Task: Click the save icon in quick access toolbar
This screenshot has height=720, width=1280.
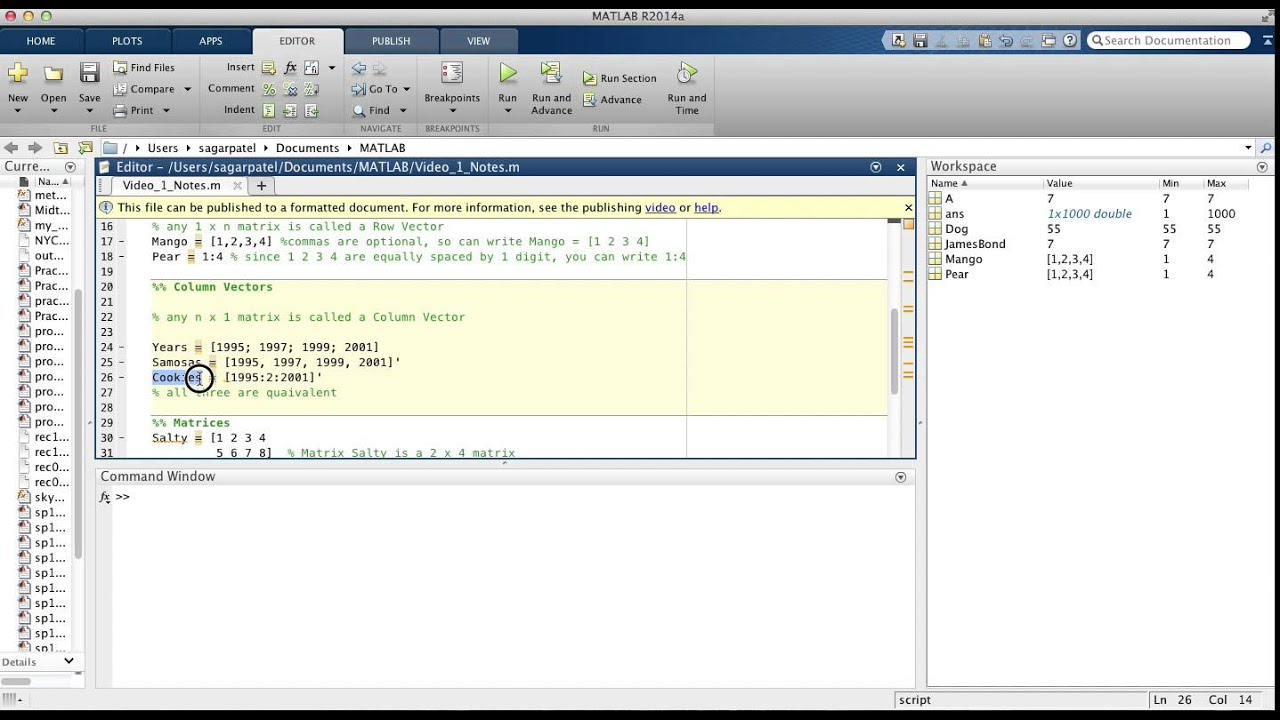Action: [x=920, y=41]
